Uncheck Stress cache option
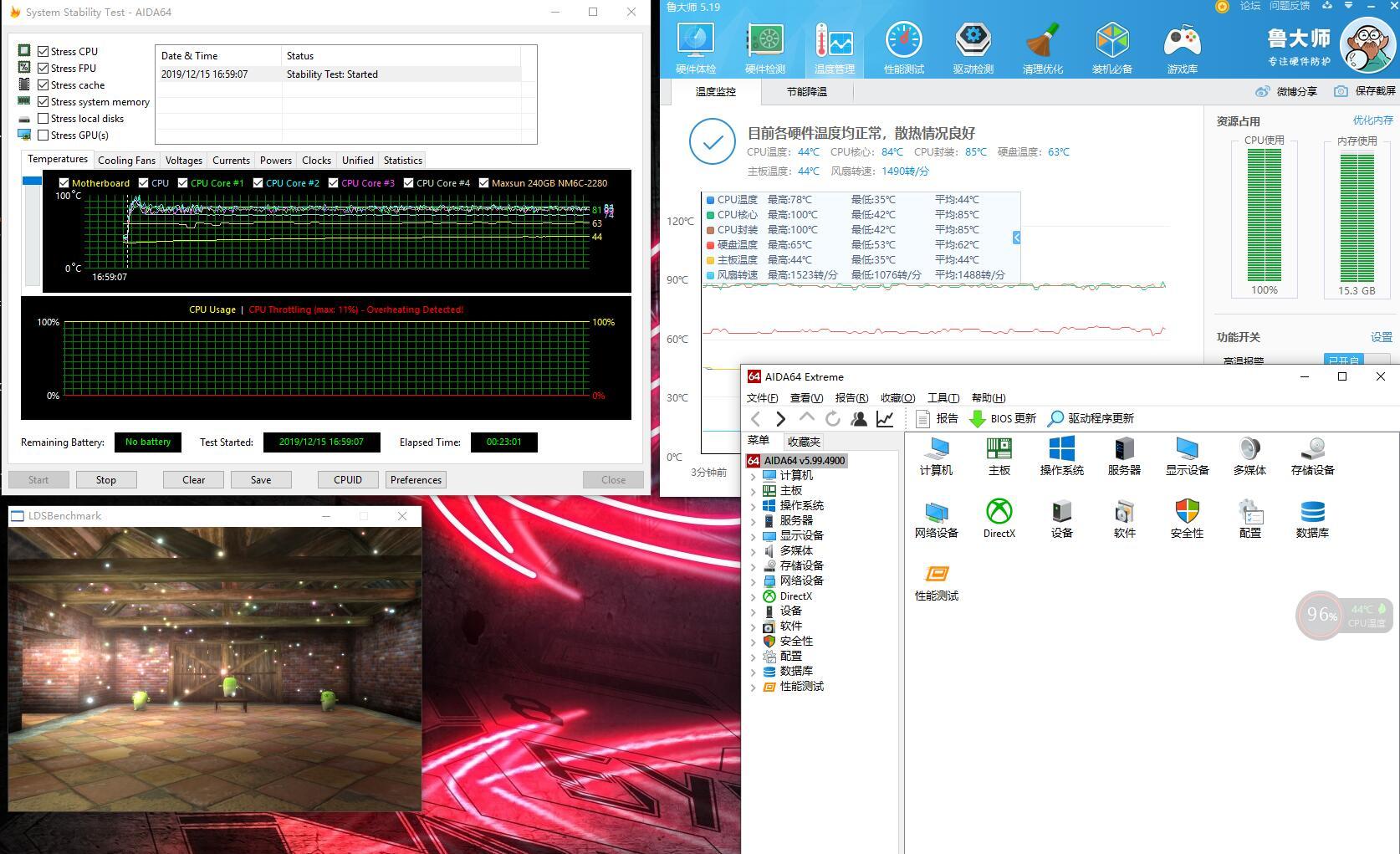Image resolution: width=1400 pixels, height=854 pixels. [x=43, y=84]
